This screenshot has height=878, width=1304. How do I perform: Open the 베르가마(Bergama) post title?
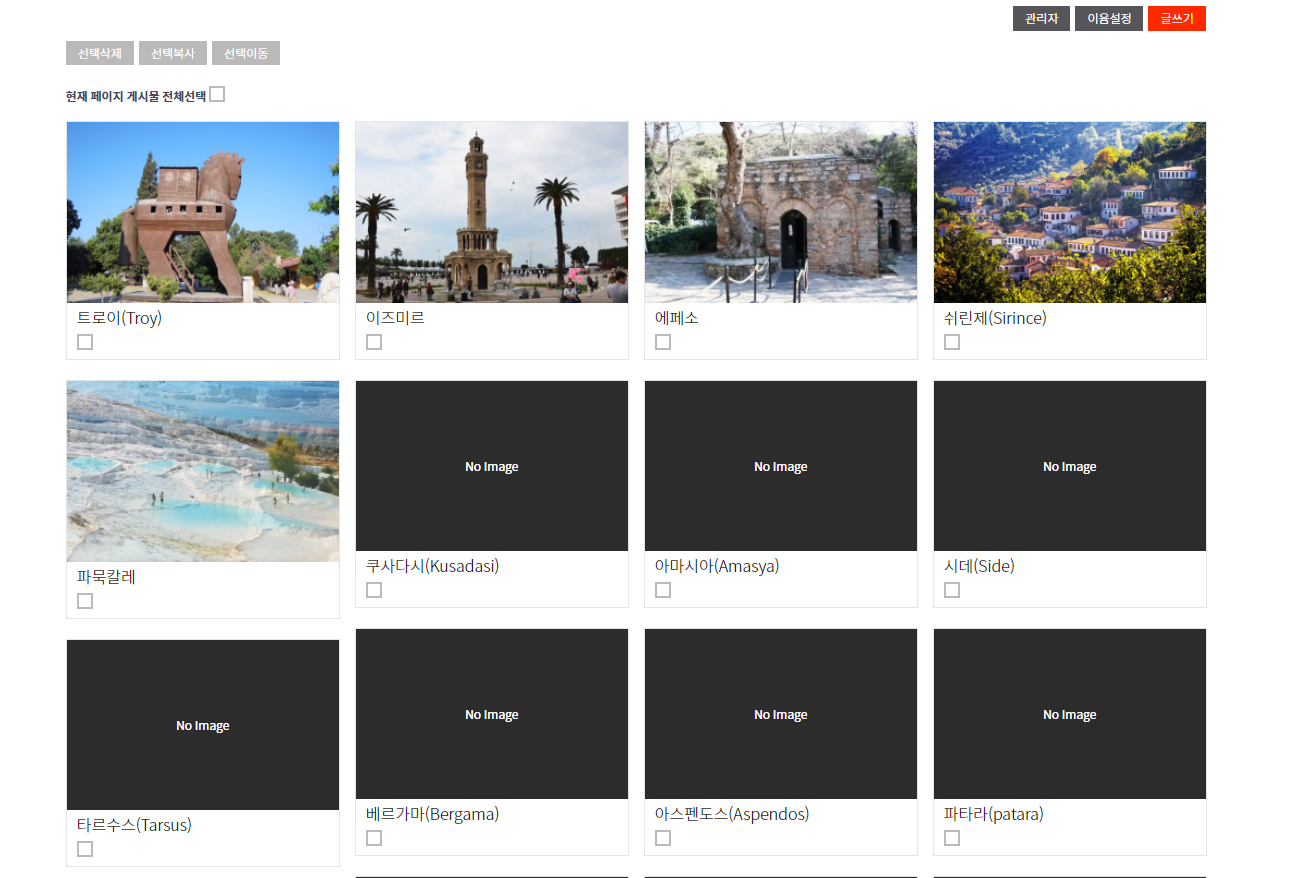432,814
